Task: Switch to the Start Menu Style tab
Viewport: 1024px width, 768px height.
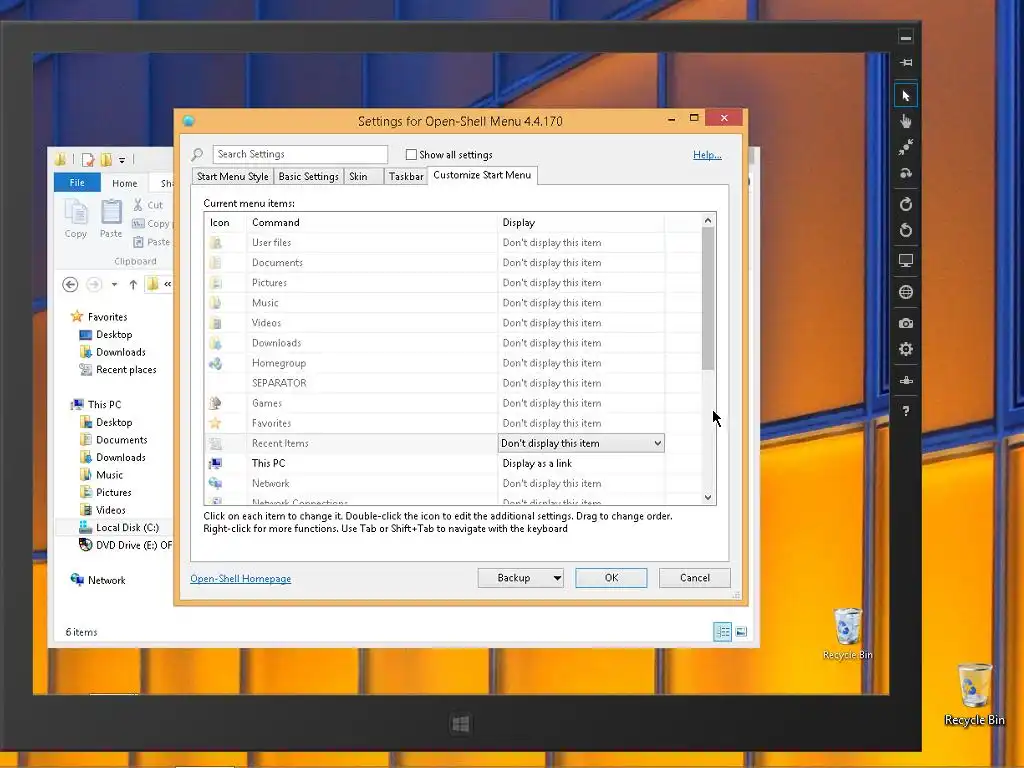Action: tap(232, 176)
